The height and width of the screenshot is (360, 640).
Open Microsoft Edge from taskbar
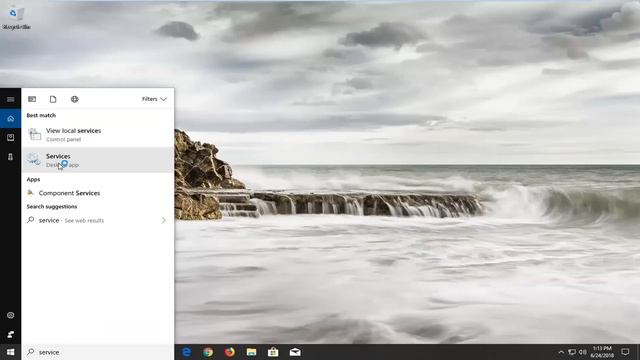[187, 352]
